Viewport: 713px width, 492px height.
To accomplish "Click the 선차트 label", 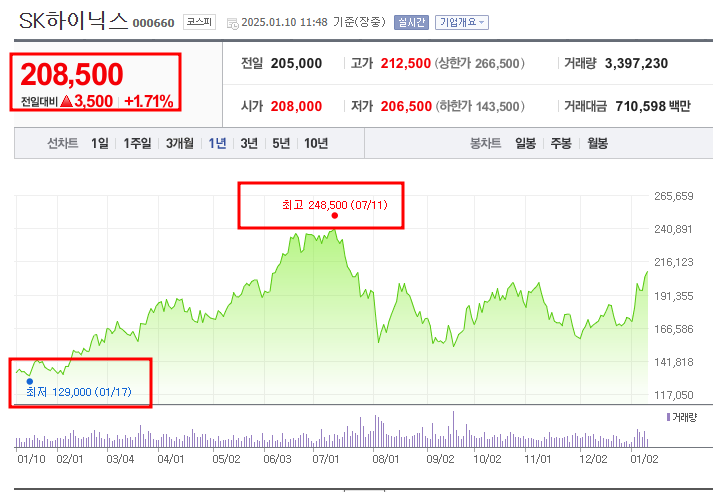I will (x=63, y=143).
